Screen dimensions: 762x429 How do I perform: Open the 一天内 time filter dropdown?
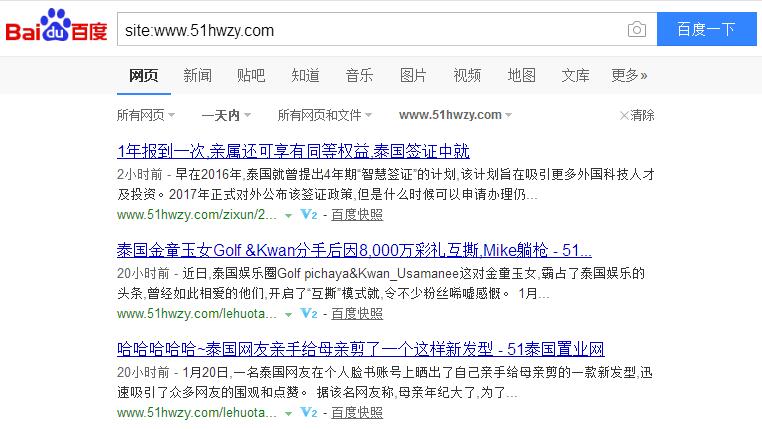click(x=226, y=115)
